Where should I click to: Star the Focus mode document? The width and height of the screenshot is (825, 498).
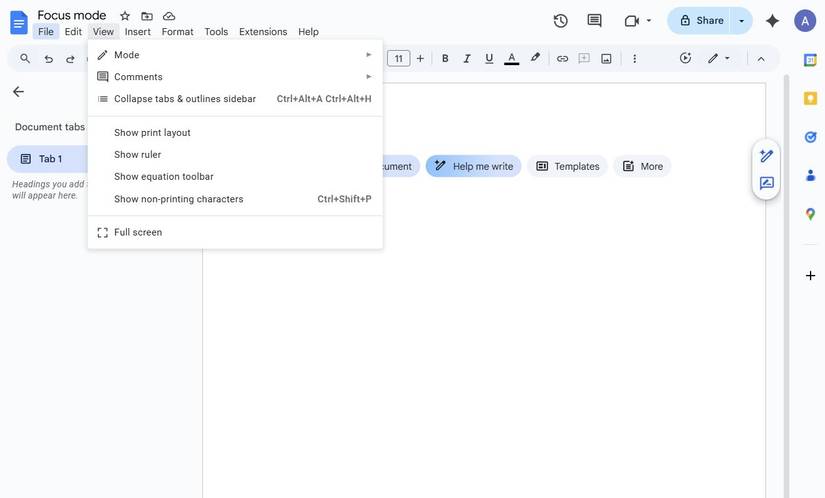(x=125, y=16)
